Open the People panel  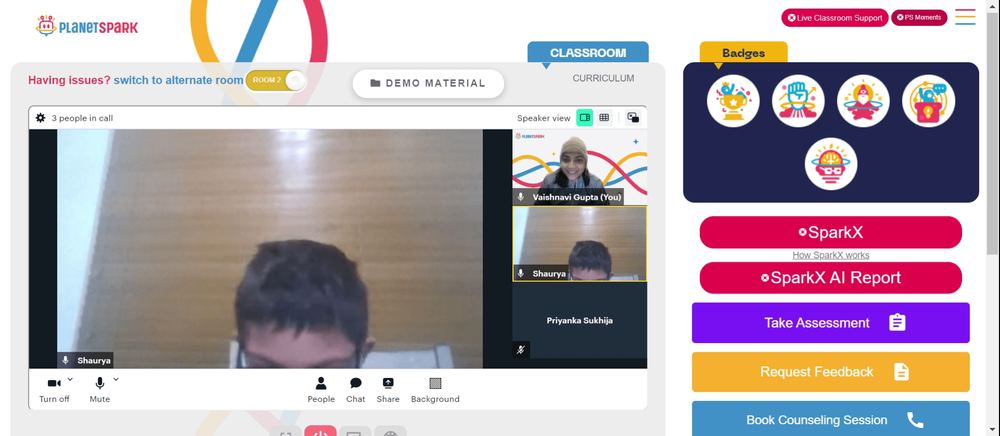coord(321,389)
